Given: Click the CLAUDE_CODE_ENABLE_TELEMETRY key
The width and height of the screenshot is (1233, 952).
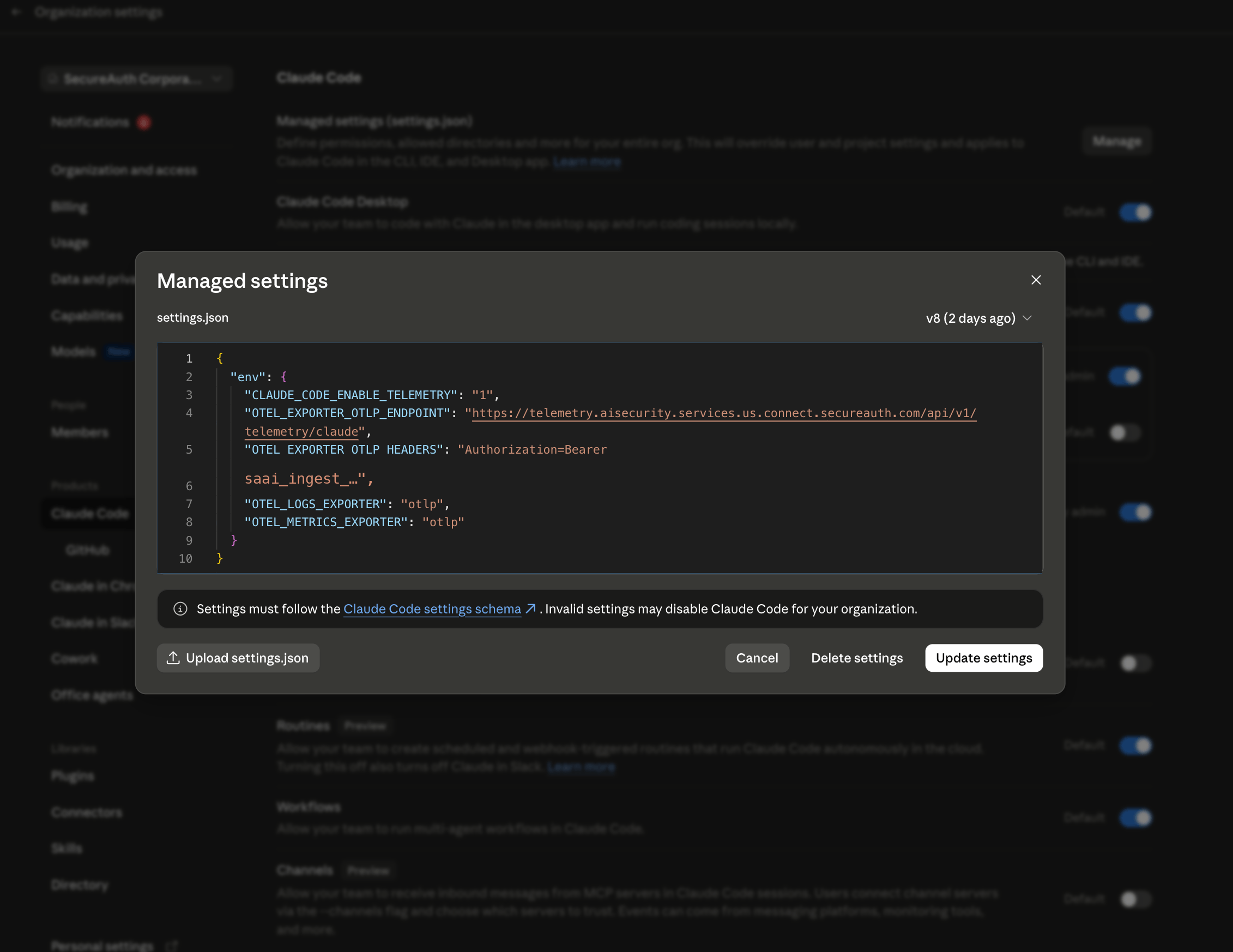Looking at the screenshot, I should coord(350,395).
